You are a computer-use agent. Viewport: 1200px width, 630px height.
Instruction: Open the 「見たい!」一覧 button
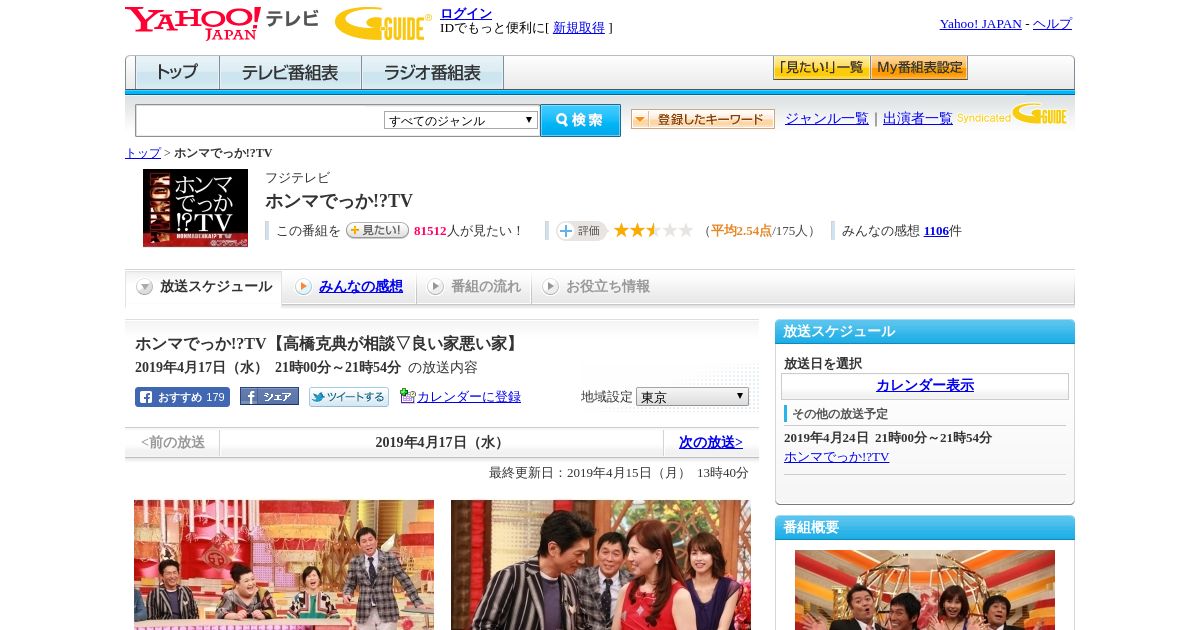[x=821, y=68]
